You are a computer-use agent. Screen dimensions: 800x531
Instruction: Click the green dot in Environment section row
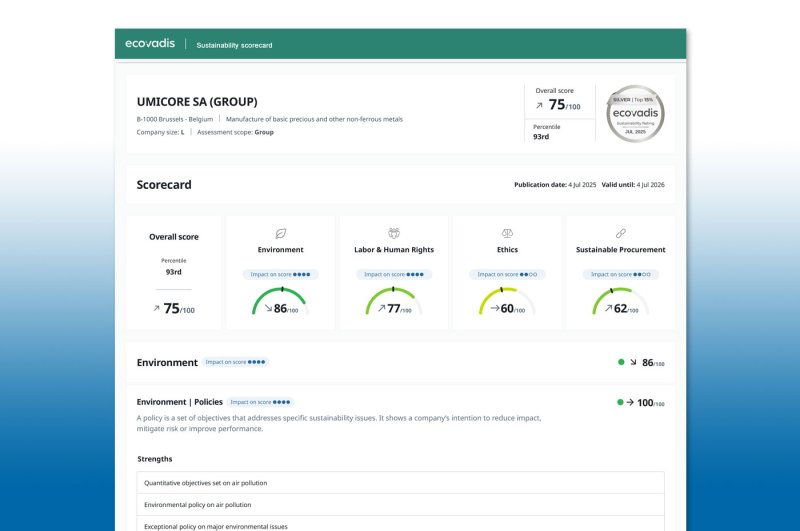coord(621,362)
